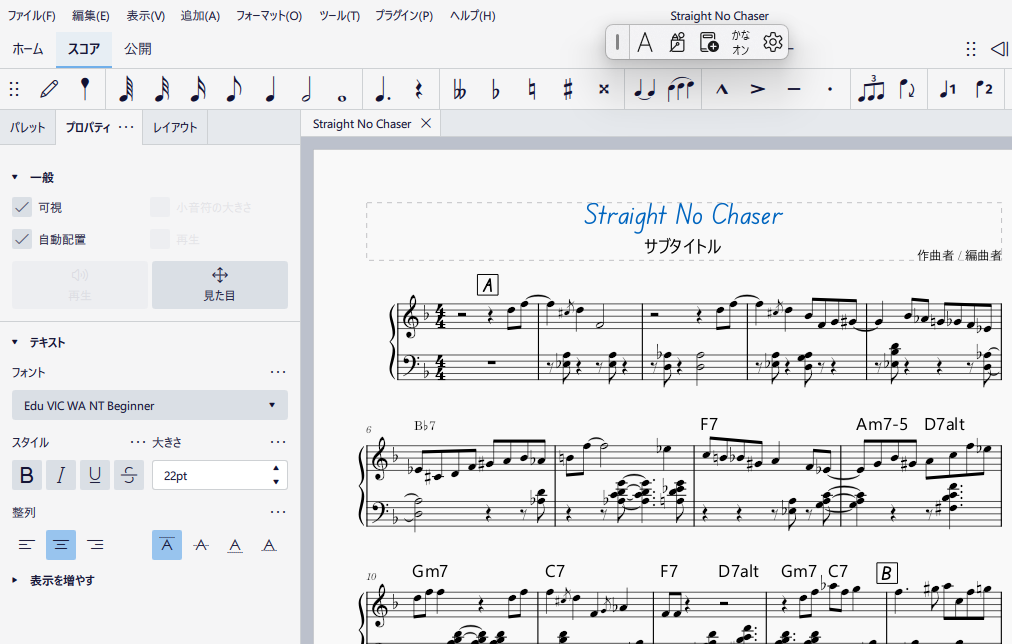Viewport: 1012px width, 644px height.
Task: Open the ファイル(F) menu
Action: tap(32, 15)
